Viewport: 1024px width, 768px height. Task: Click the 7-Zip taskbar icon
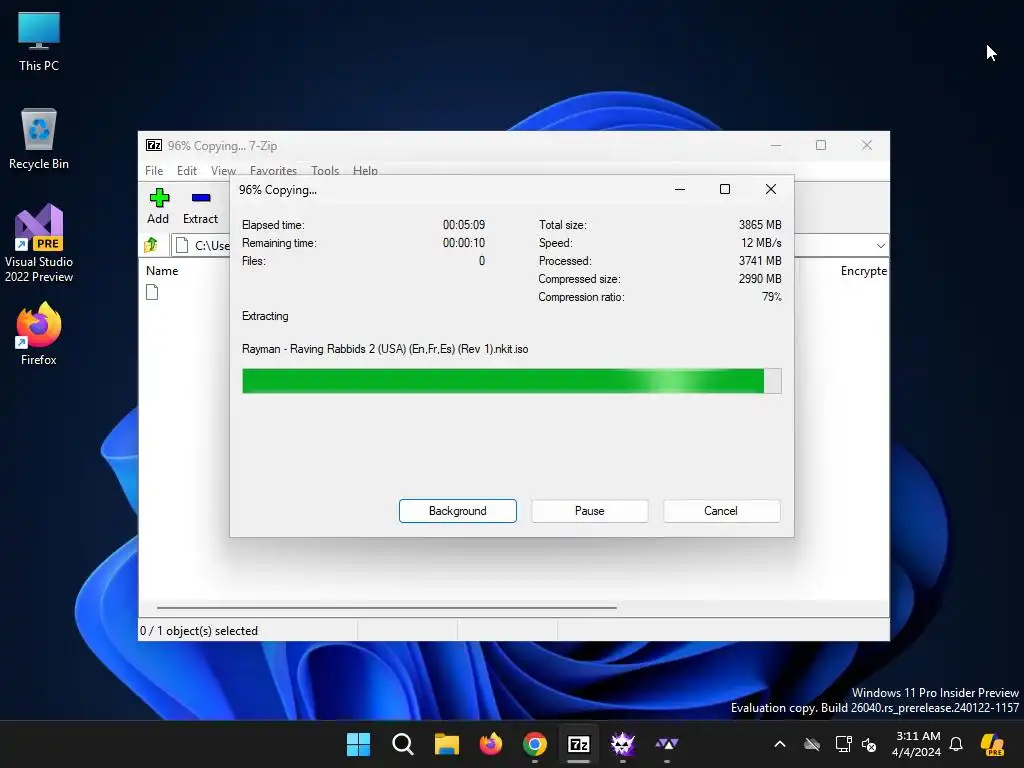579,744
